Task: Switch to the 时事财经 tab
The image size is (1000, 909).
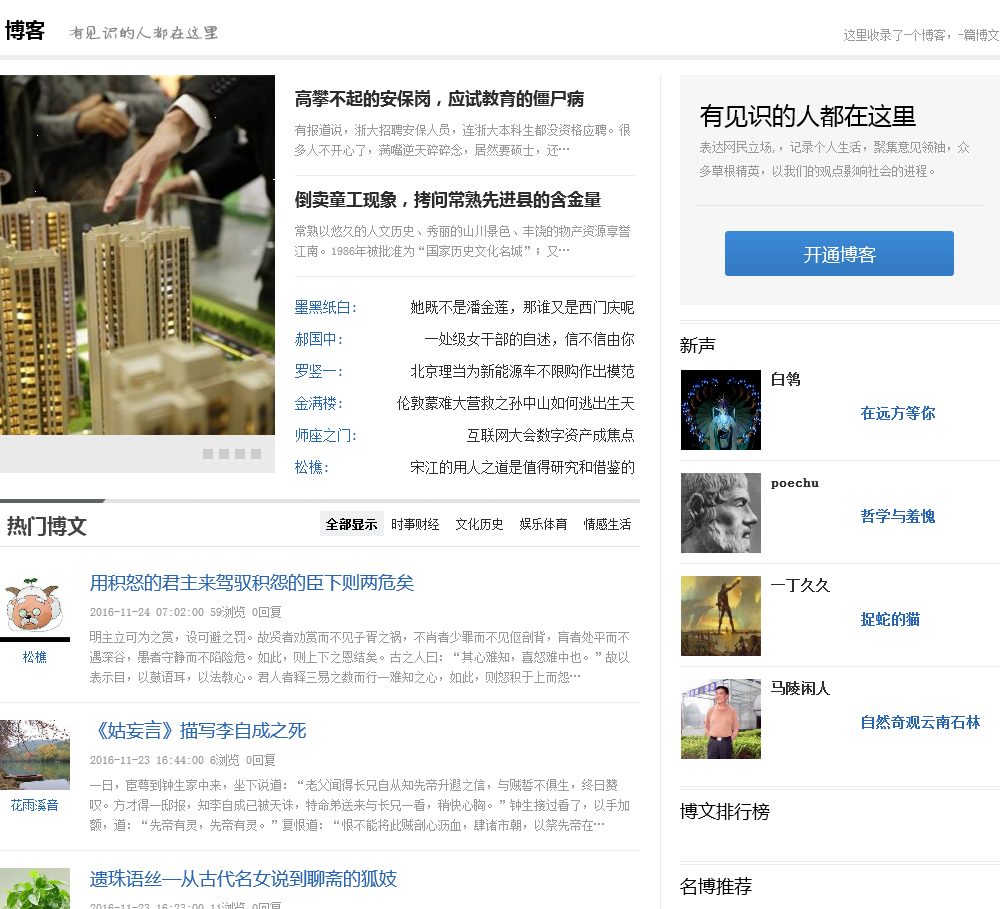Action: (415, 524)
